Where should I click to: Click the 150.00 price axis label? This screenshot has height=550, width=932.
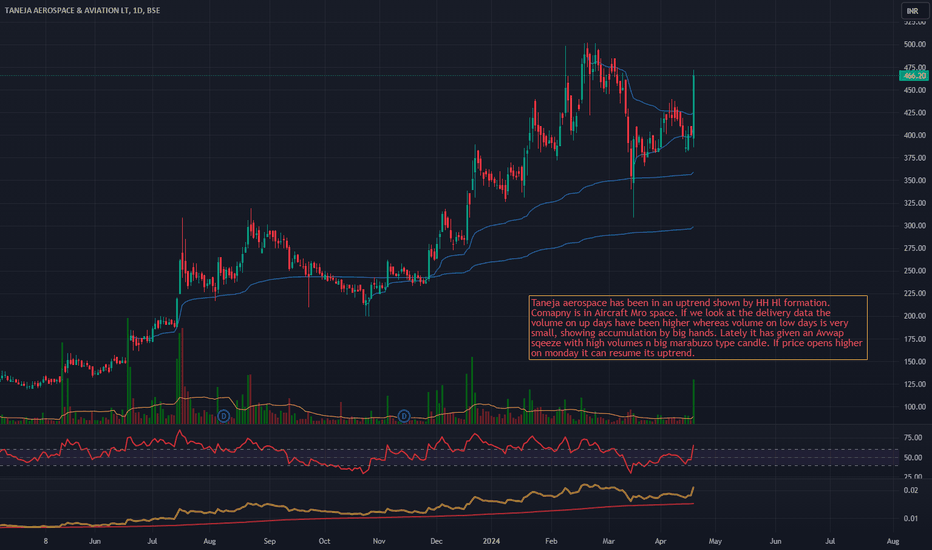tap(915, 362)
